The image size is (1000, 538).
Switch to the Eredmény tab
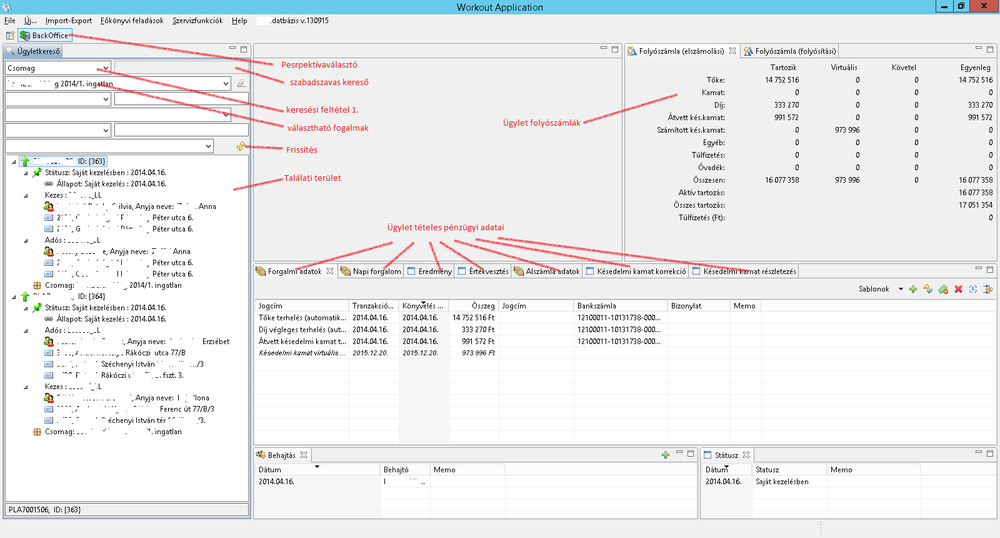click(x=429, y=271)
